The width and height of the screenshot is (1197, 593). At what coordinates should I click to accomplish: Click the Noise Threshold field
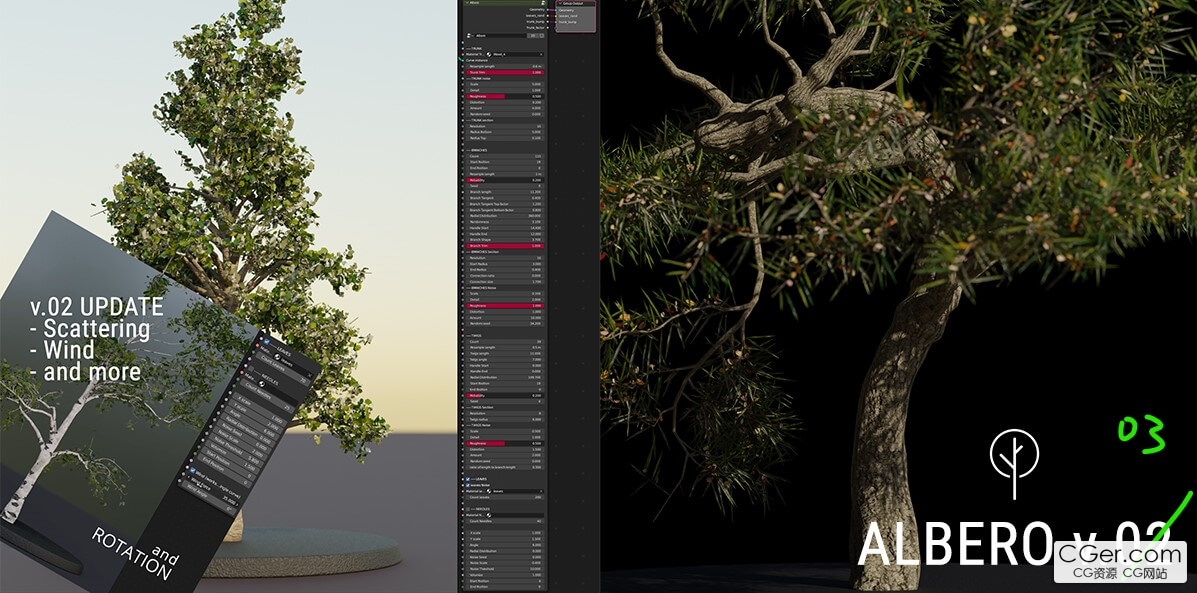505,569
